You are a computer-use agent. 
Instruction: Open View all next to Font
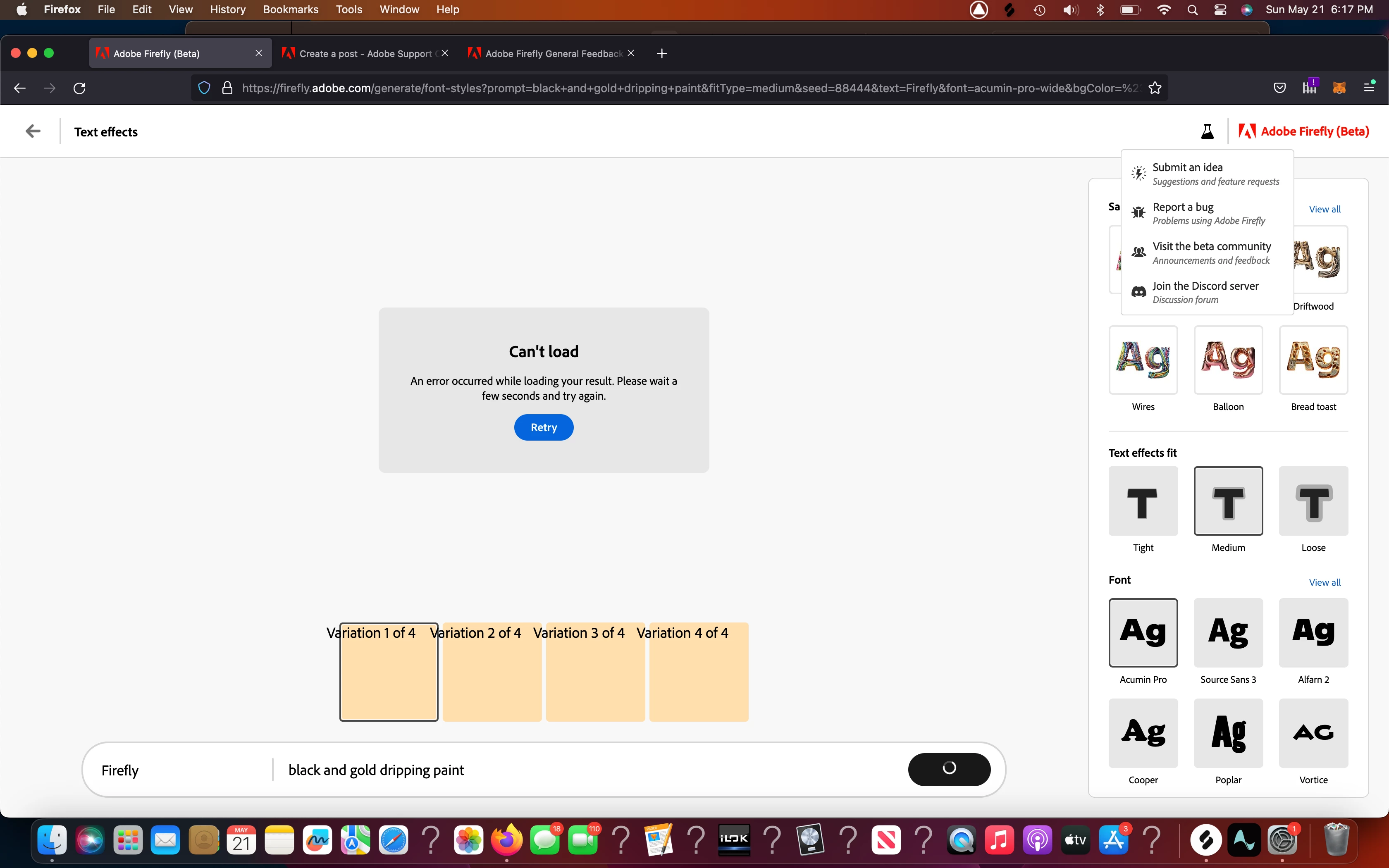1324,582
